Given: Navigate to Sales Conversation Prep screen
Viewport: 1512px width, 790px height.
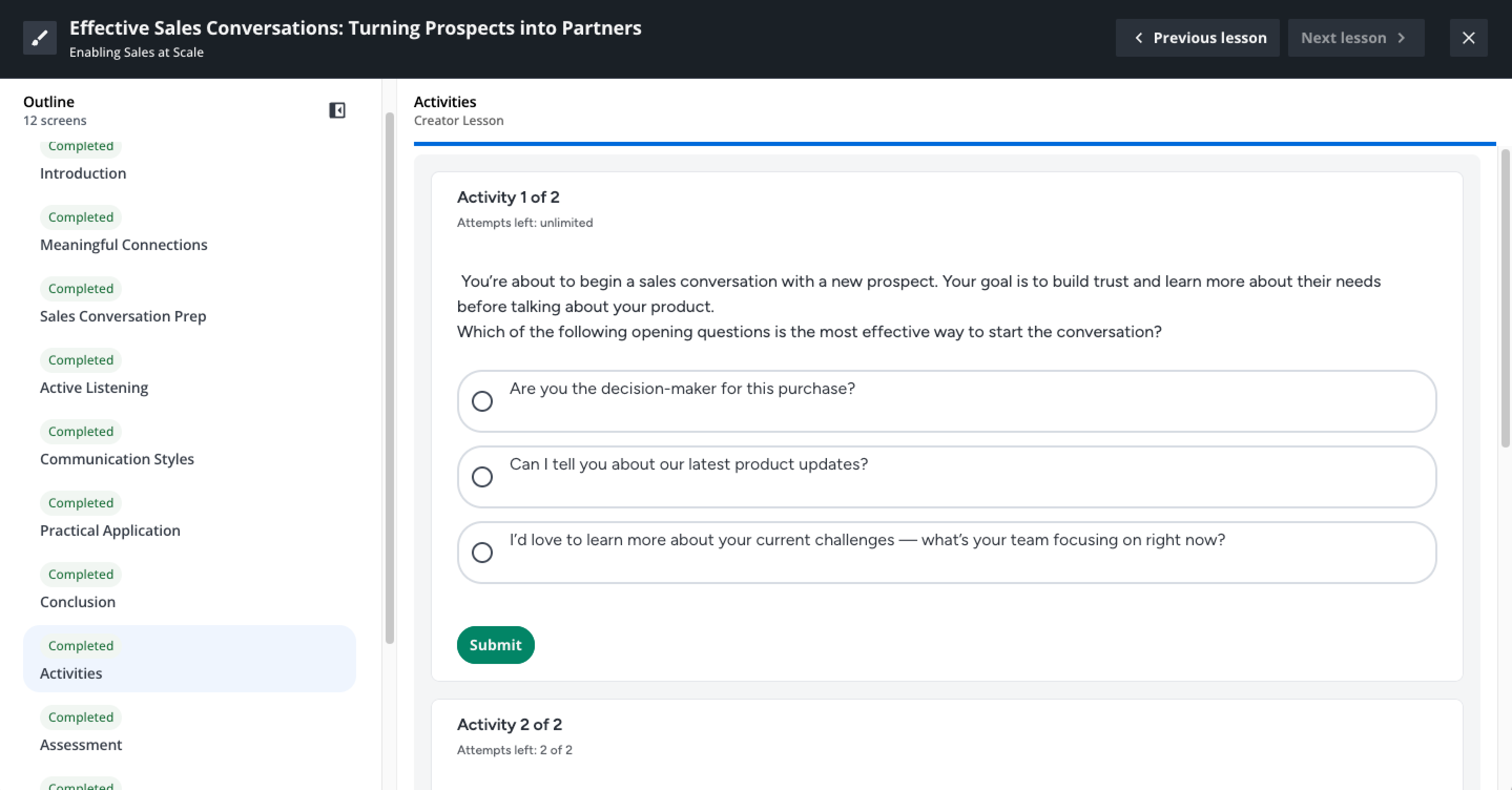Looking at the screenshot, I should pos(123,316).
